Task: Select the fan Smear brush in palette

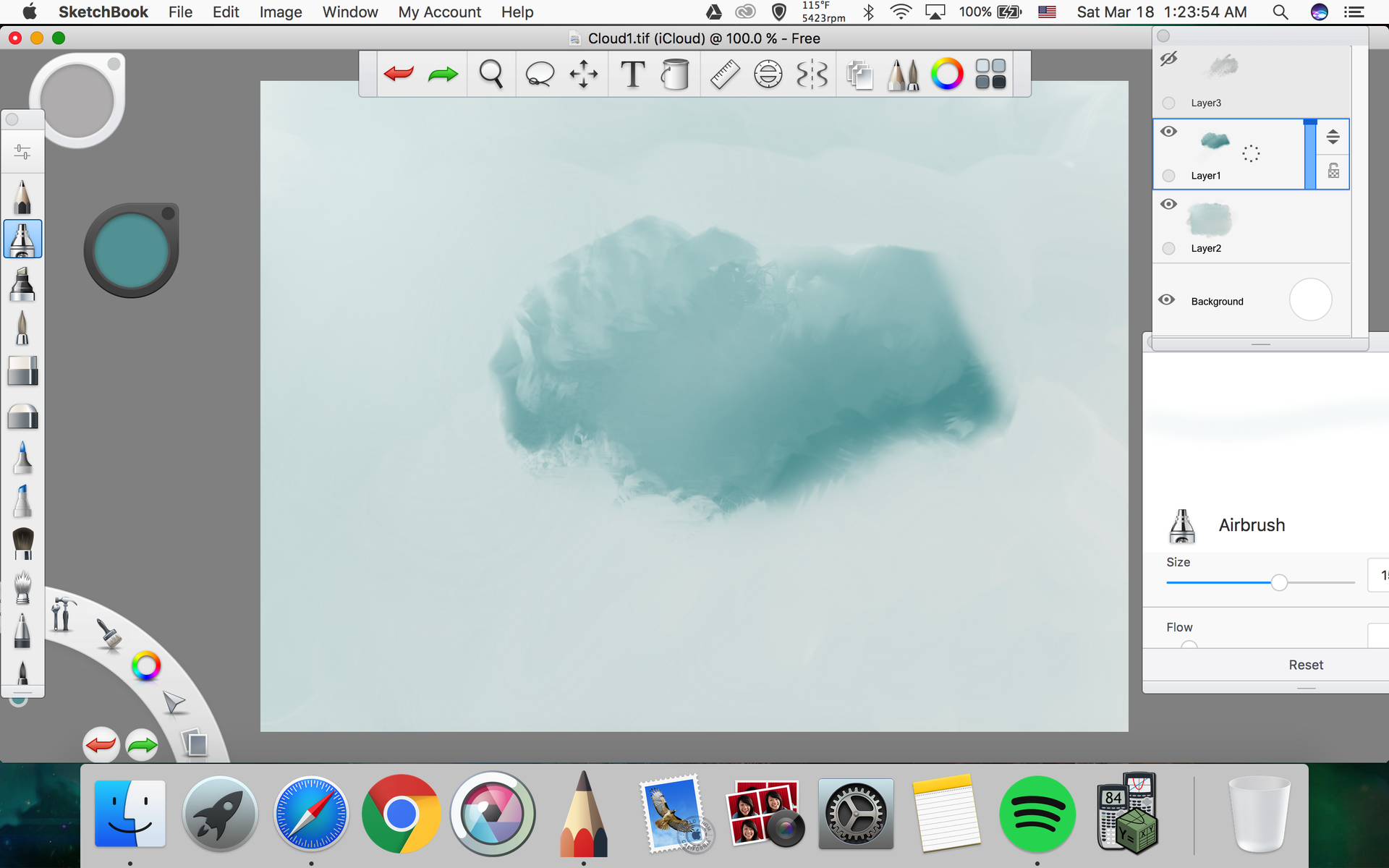Action: (22, 587)
